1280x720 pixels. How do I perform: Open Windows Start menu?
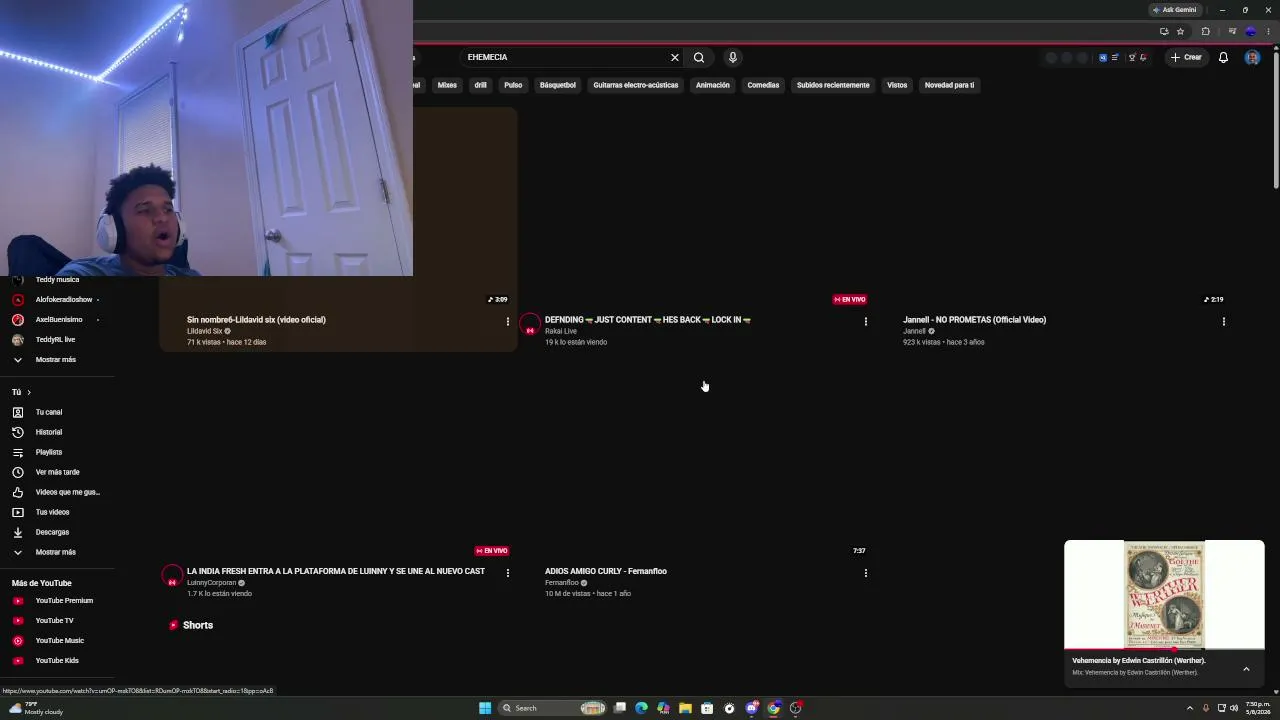click(x=485, y=708)
